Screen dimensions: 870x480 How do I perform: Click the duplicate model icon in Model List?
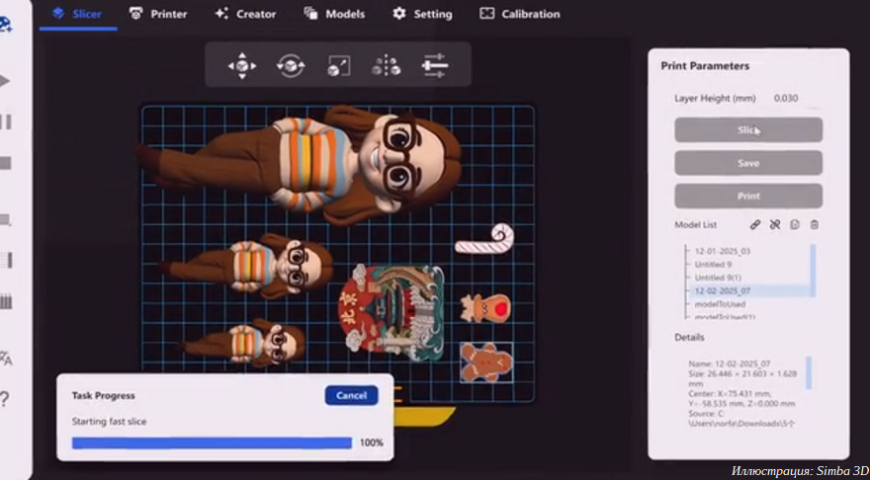[795, 225]
